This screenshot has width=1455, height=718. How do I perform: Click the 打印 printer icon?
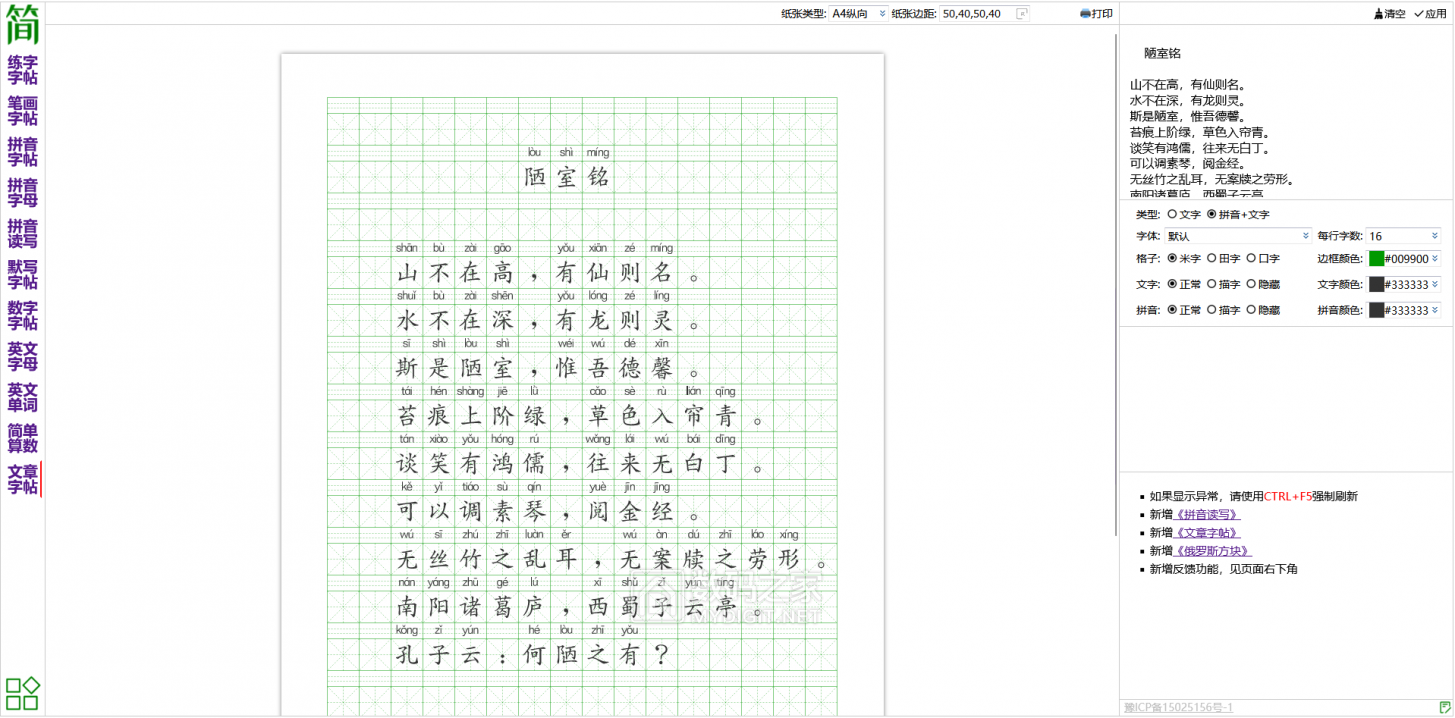click(x=1086, y=14)
